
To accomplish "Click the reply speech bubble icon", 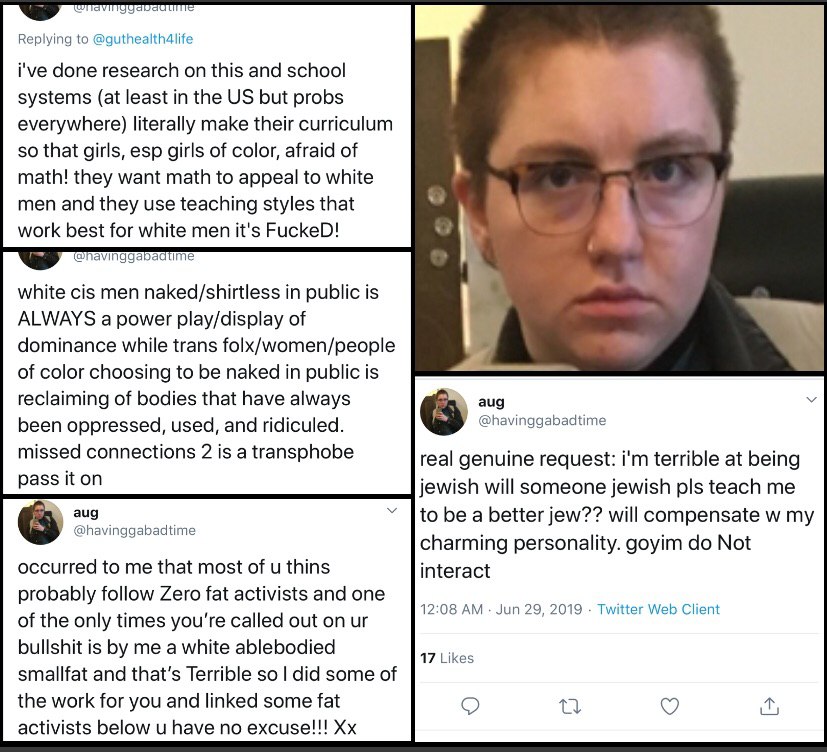I will coord(470,706).
